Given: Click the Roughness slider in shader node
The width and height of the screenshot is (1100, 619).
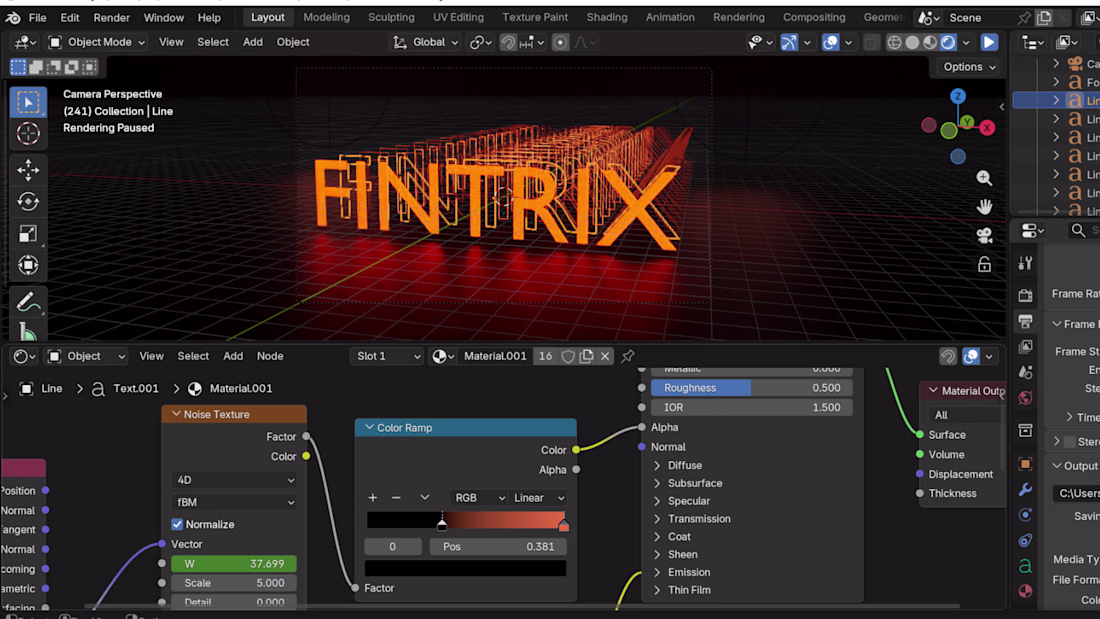Looking at the screenshot, I should click(x=752, y=388).
